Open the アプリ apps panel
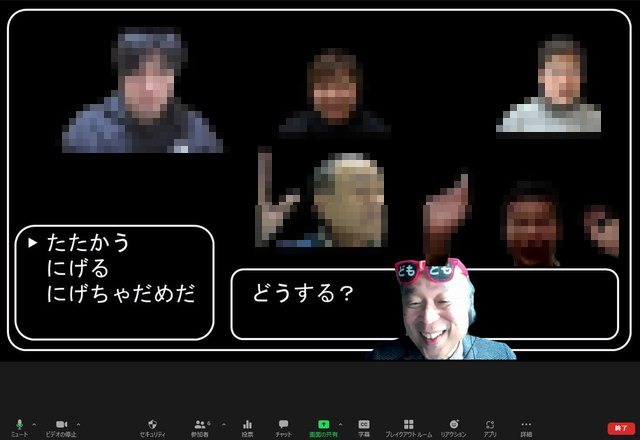Viewport: 640px width, 440px height. [490, 428]
